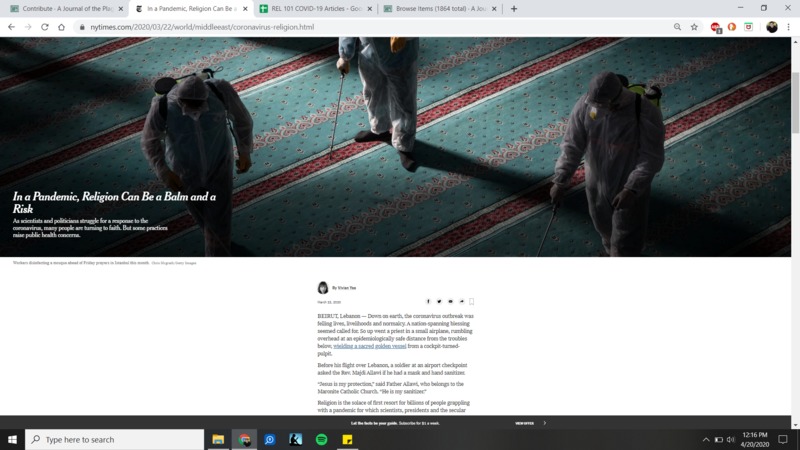Share article on Twitter
800x450 pixels.
439,301
